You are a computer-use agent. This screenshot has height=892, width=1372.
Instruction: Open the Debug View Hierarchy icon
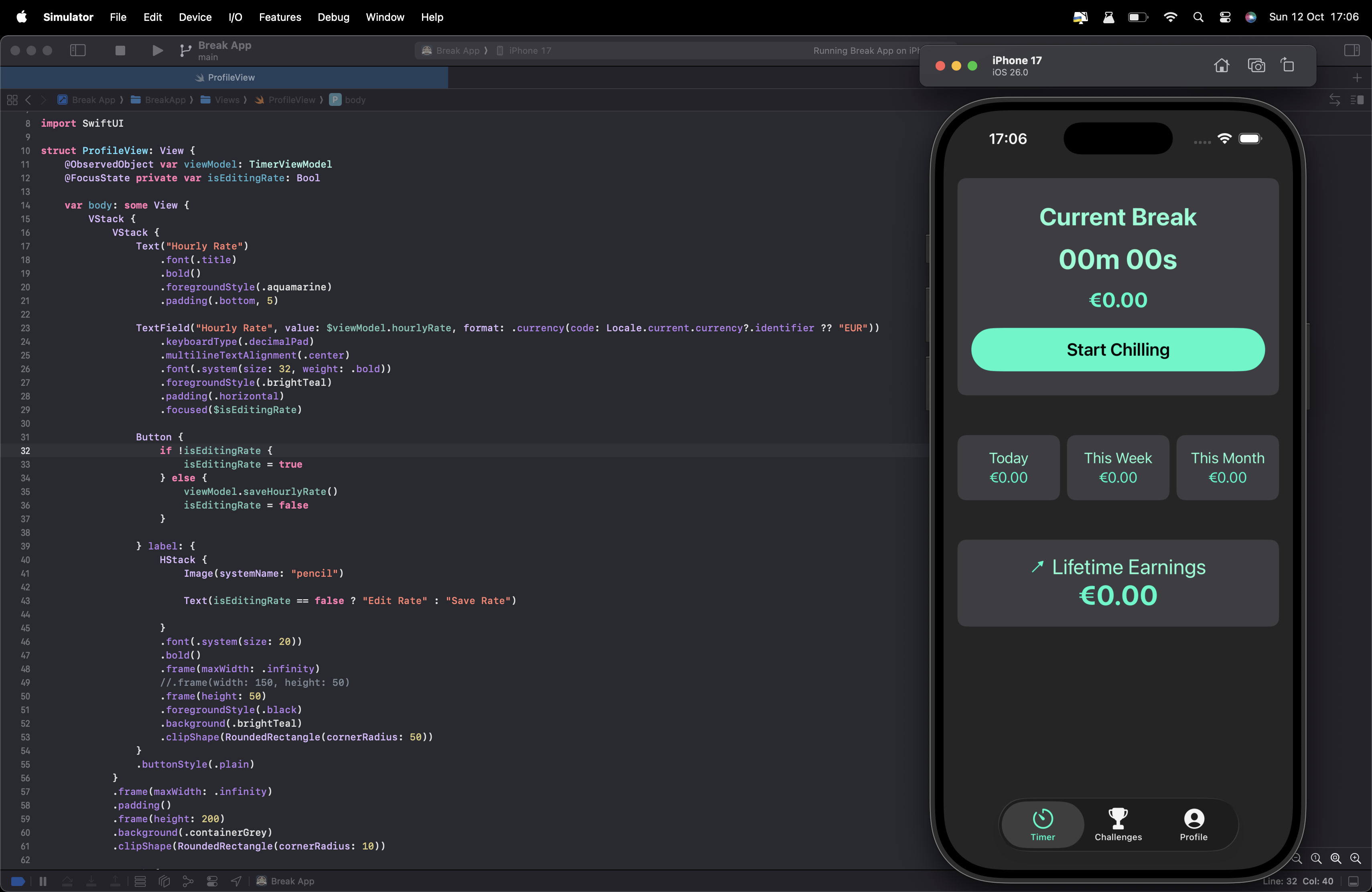click(164, 881)
